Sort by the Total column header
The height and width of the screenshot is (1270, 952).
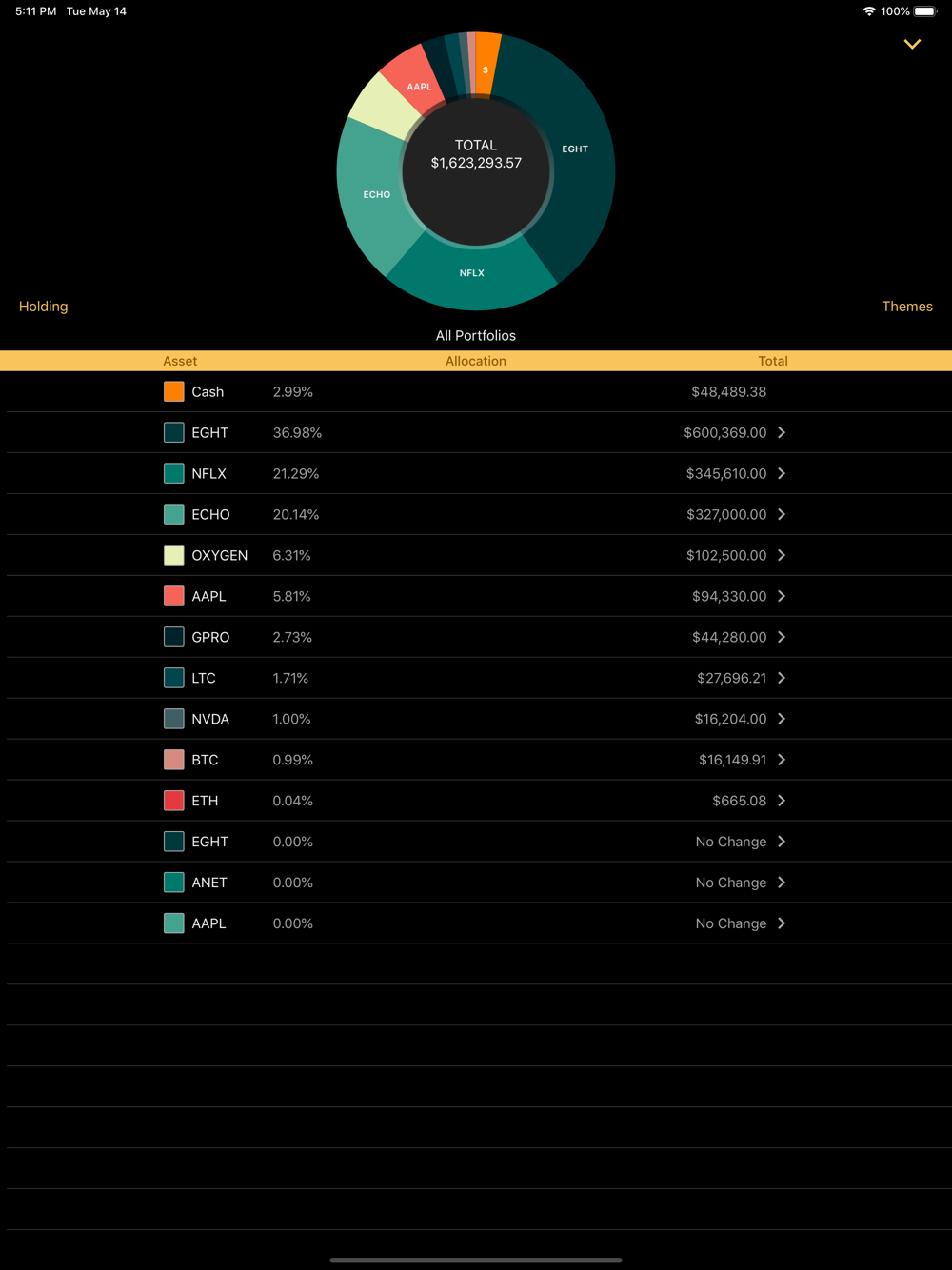(x=773, y=361)
